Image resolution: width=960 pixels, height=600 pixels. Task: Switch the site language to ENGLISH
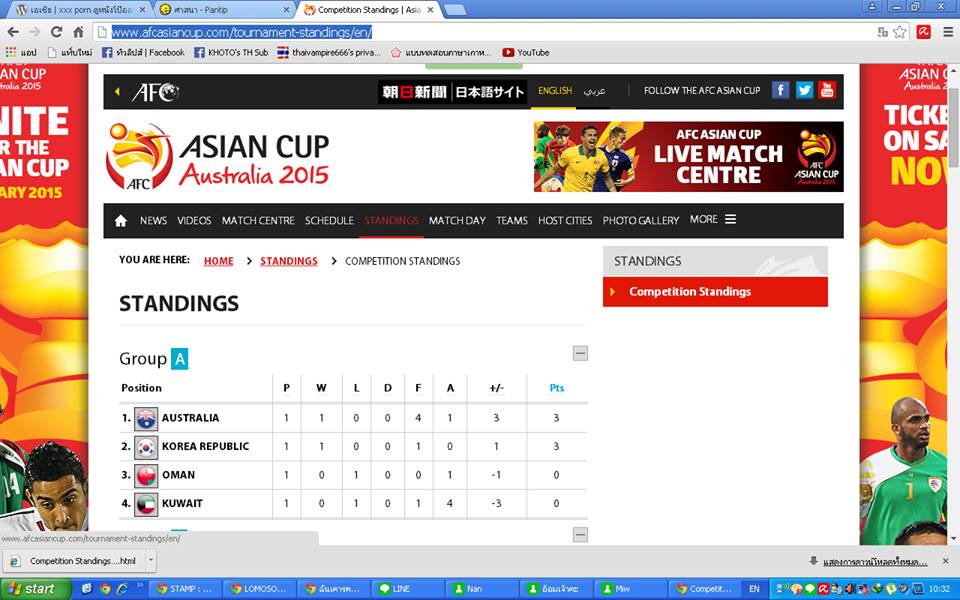tap(555, 91)
